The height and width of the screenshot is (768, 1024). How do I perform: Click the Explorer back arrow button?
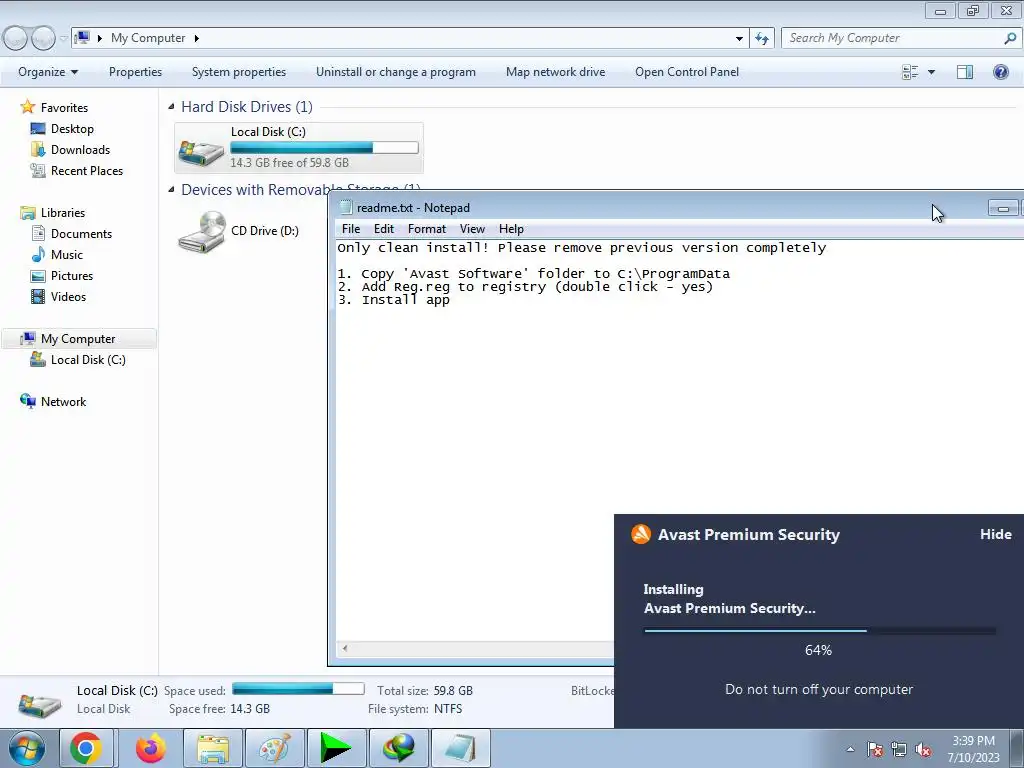click(x=15, y=38)
